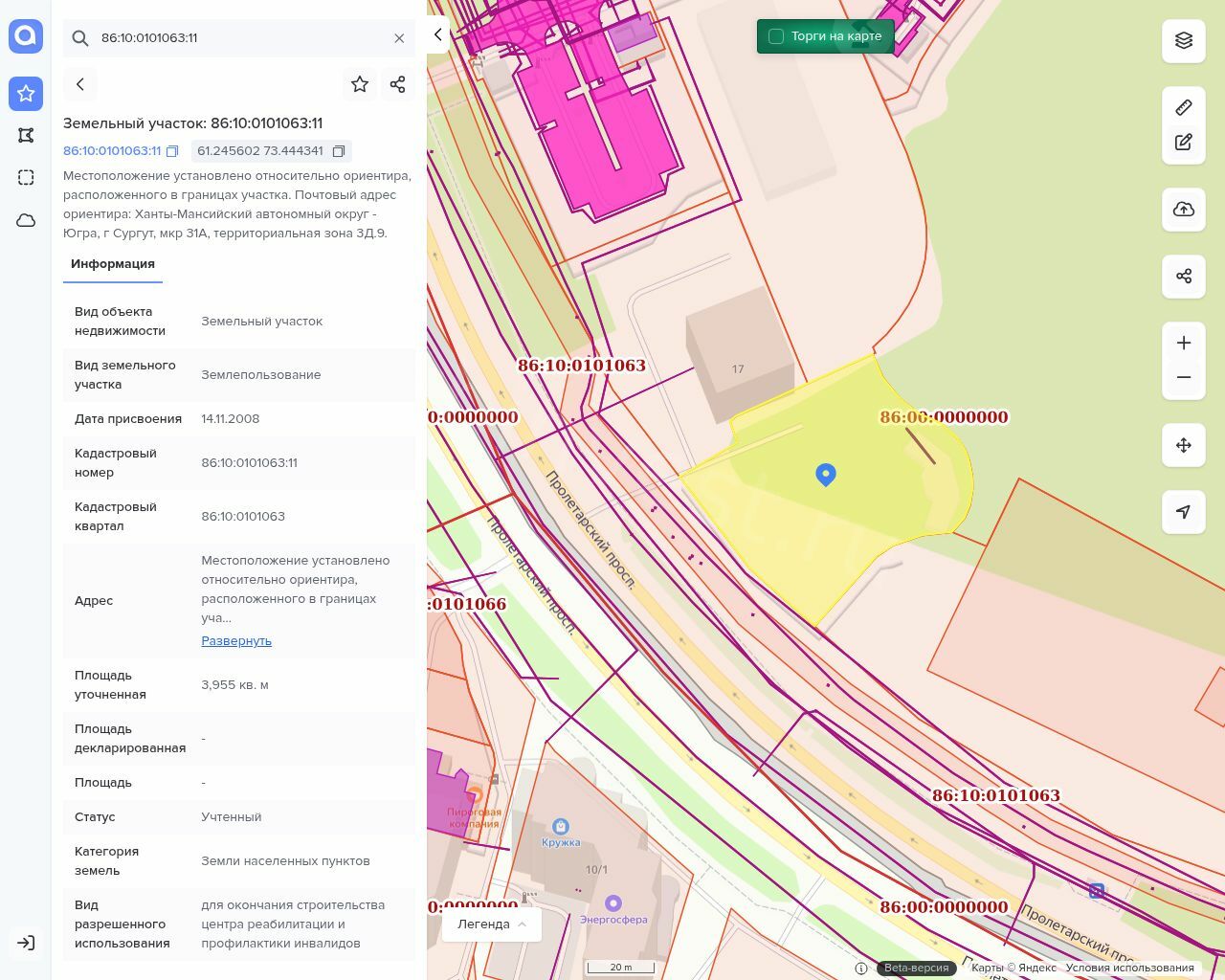
Task: Toggle the map pan move tool
Action: (x=1183, y=445)
